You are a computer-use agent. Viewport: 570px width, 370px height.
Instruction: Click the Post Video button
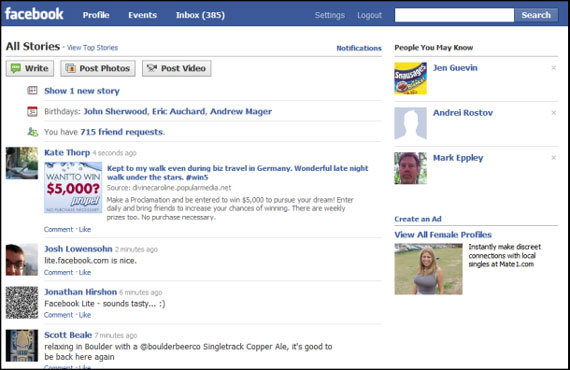[177, 68]
